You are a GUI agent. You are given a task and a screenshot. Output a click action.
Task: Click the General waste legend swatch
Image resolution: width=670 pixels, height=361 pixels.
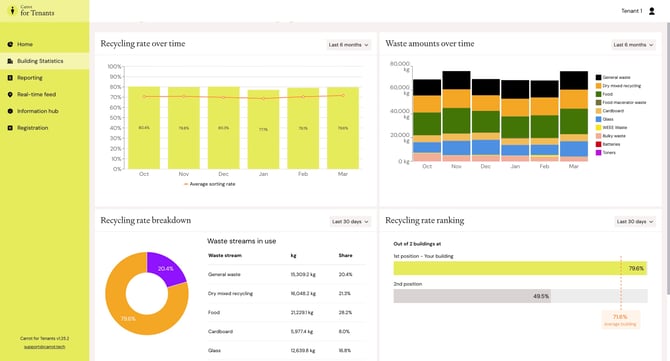(599, 77)
